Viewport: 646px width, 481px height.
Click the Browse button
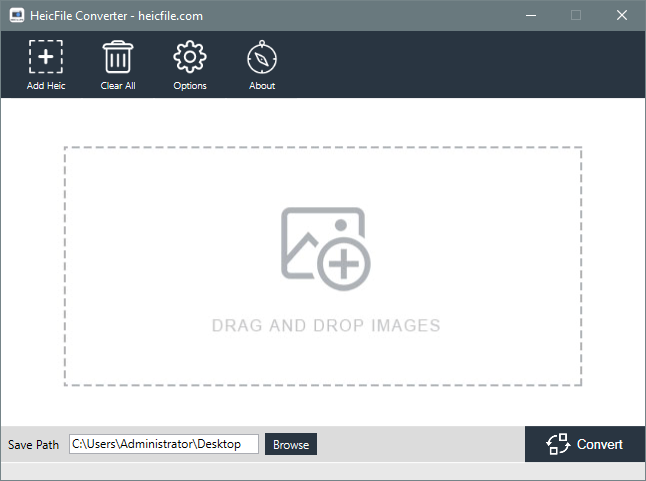coord(291,444)
